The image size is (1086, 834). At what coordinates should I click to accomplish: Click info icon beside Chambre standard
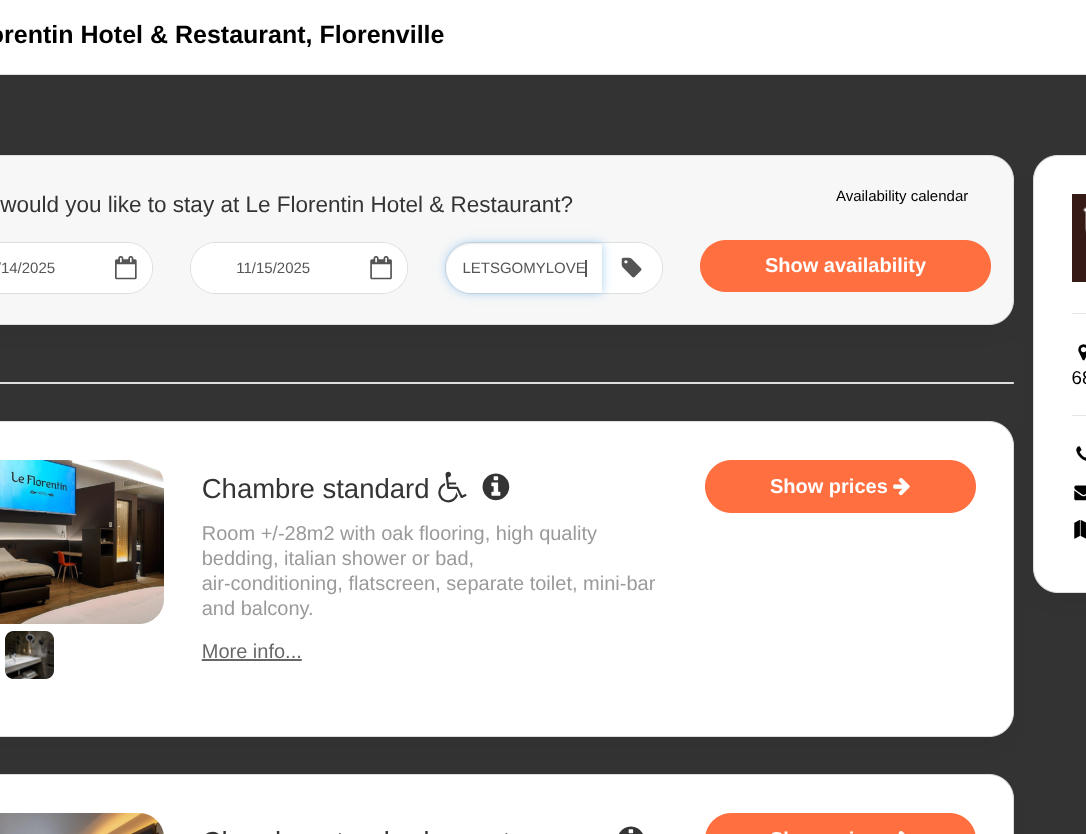(x=496, y=487)
